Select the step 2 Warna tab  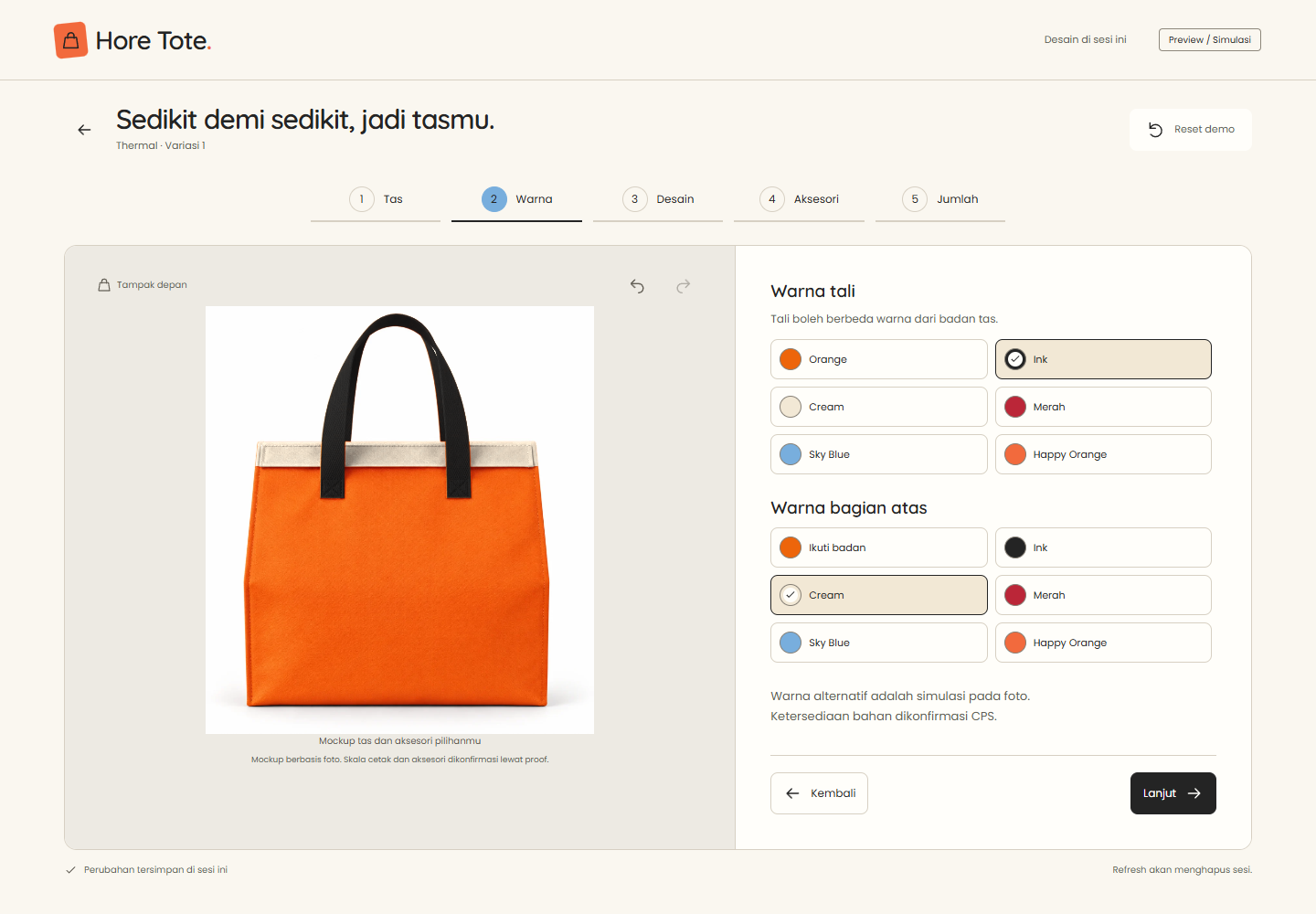(x=516, y=199)
